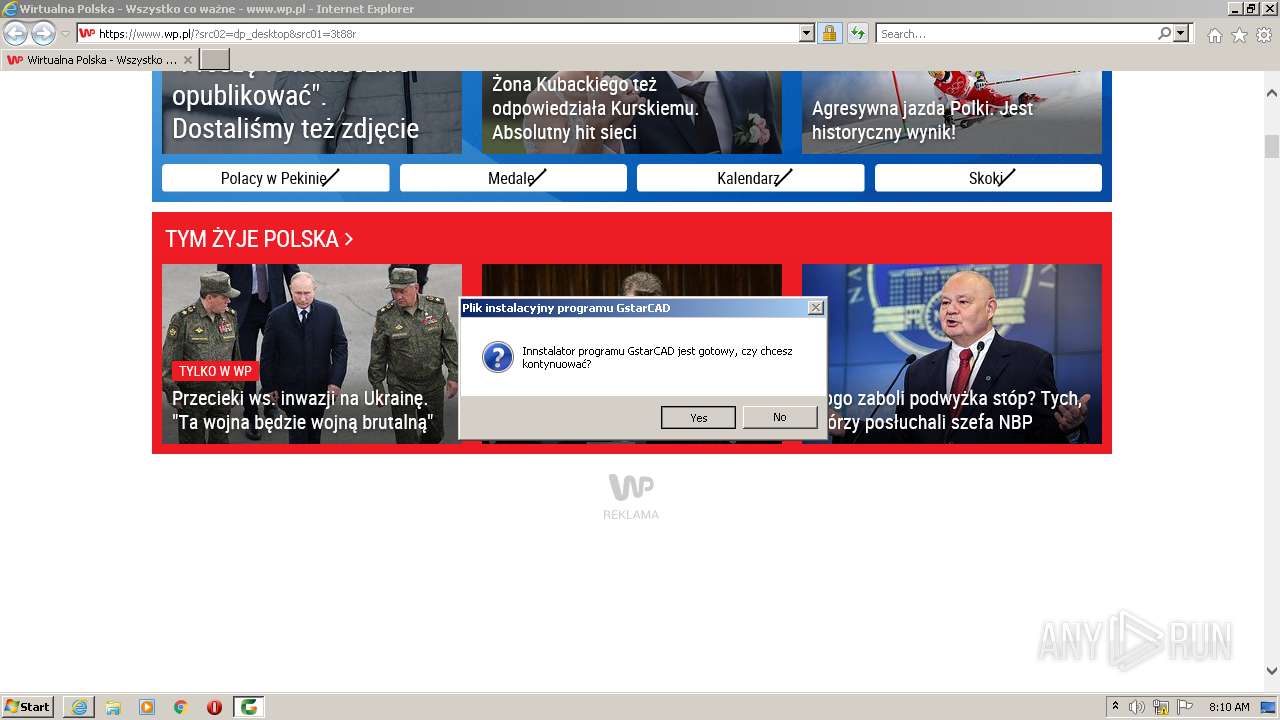The height and width of the screenshot is (720, 1280).
Task: Expand the search provider dropdown arrow
Action: pyautogui.click(x=1181, y=33)
